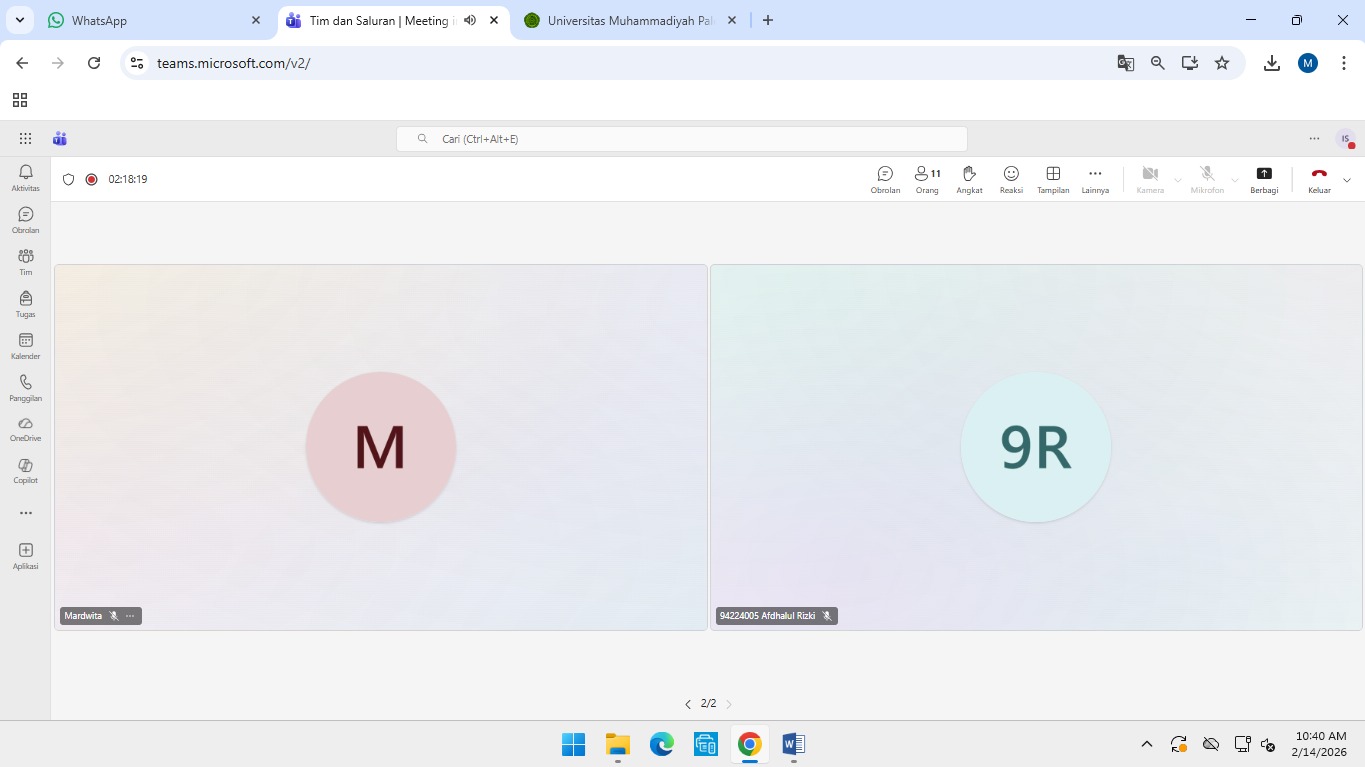Expand the Keluar leave options arrow
This screenshot has width=1365, height=767.
click(x=1347, y=180)
